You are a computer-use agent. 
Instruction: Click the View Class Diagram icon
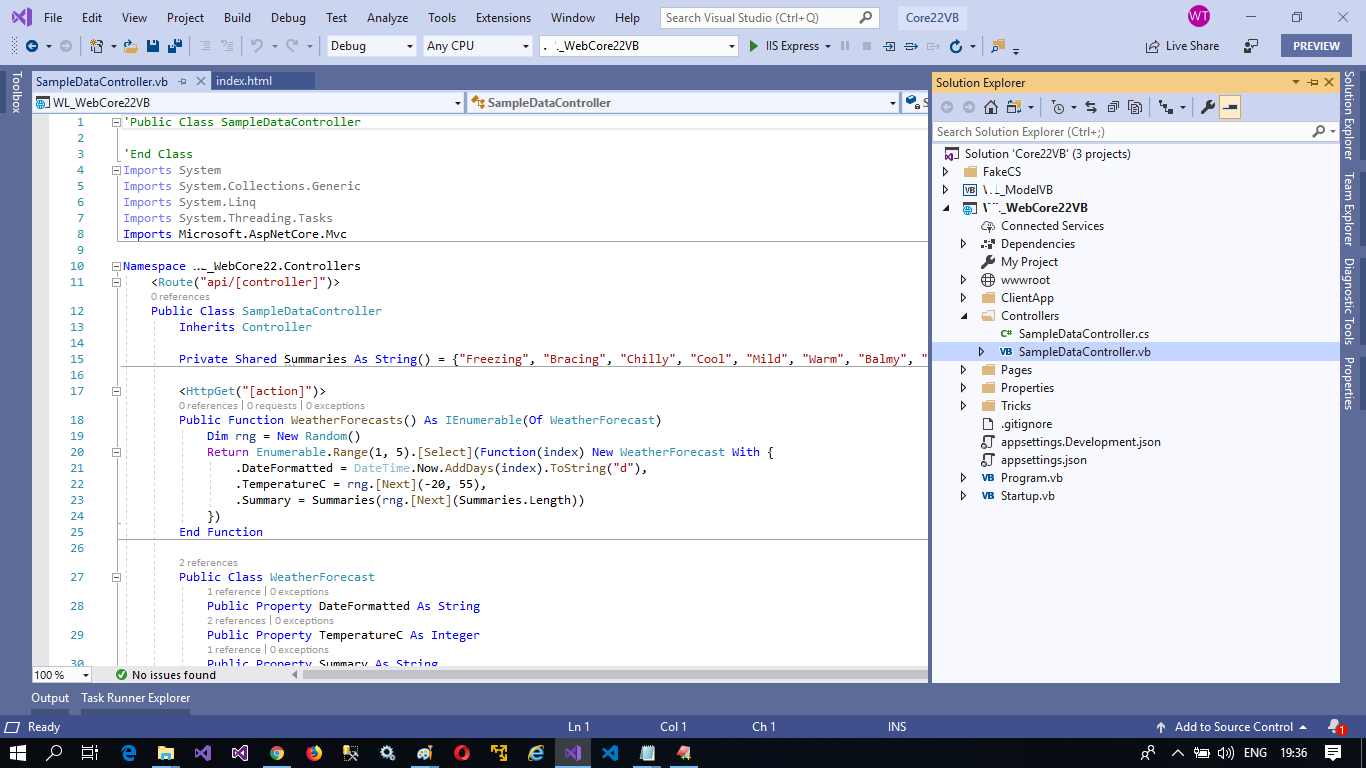1166,107
